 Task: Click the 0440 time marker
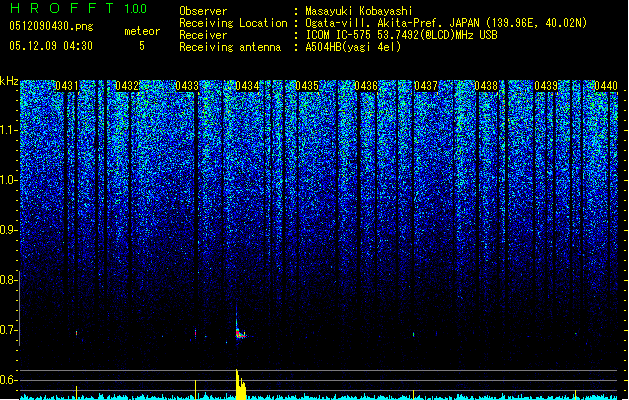[x=606, y=86]
